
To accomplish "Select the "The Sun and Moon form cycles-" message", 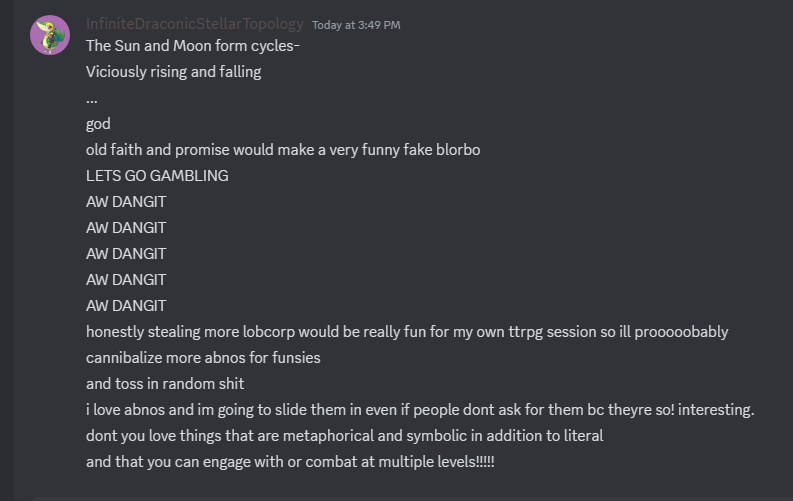I will click(x=192, y=46).
